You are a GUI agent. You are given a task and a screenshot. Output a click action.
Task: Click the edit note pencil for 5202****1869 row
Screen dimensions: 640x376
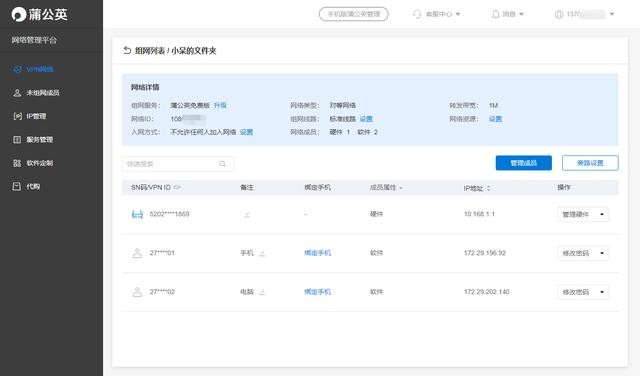click(x=247, y=214)
